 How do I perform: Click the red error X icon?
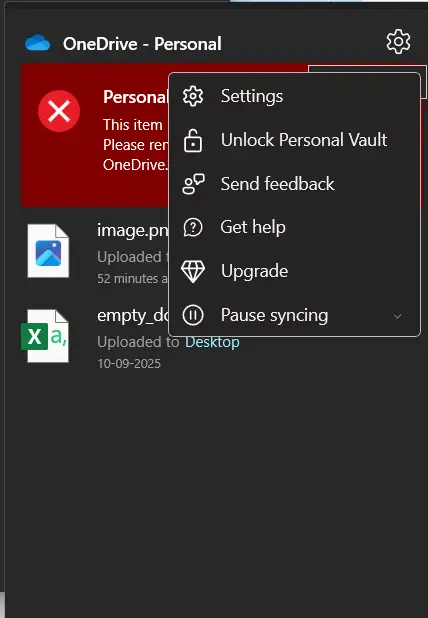click(x=59, y=111)
